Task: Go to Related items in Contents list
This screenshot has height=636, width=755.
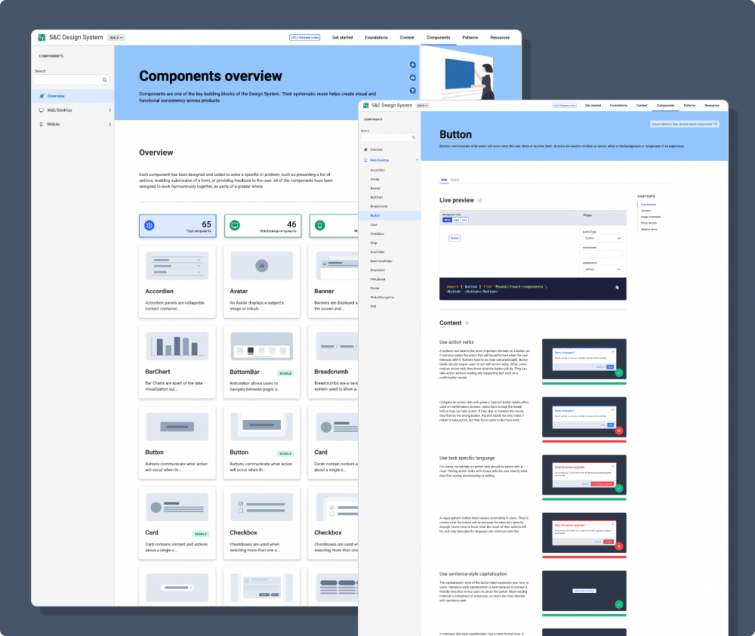Action: click(649, 230)
